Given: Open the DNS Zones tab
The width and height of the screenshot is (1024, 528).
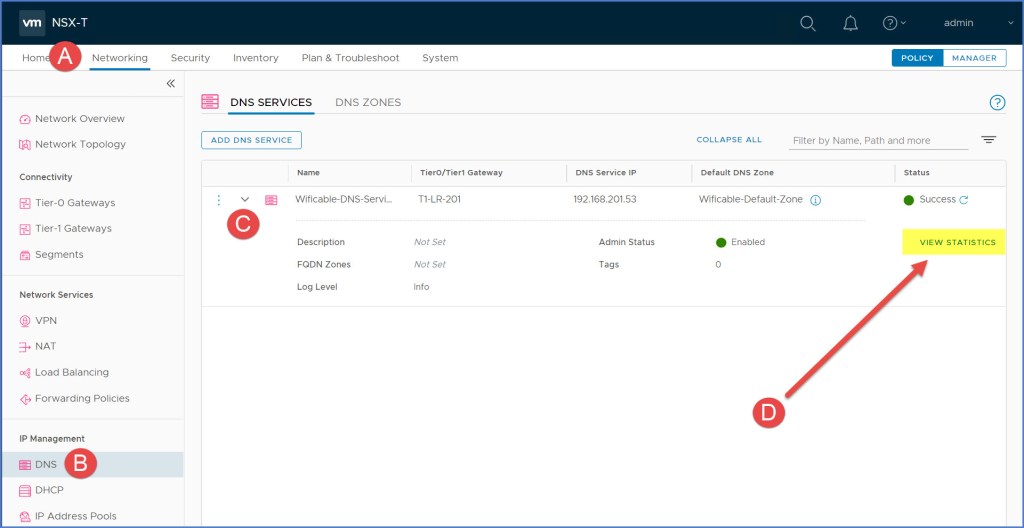Looking at the screenshot, I should tap(368, 102).
